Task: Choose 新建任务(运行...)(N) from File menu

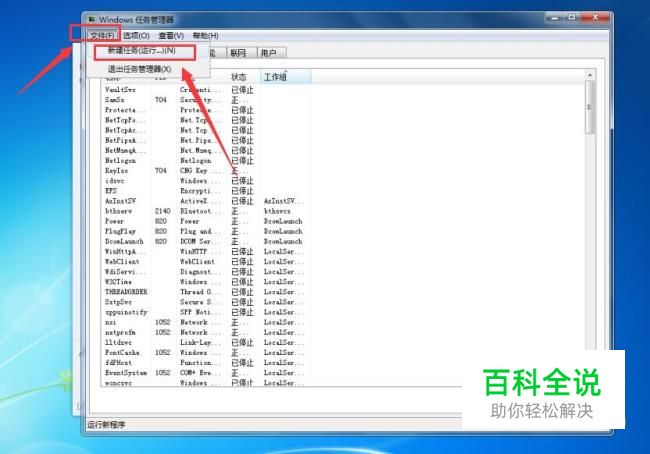Action: click(142, 51)
